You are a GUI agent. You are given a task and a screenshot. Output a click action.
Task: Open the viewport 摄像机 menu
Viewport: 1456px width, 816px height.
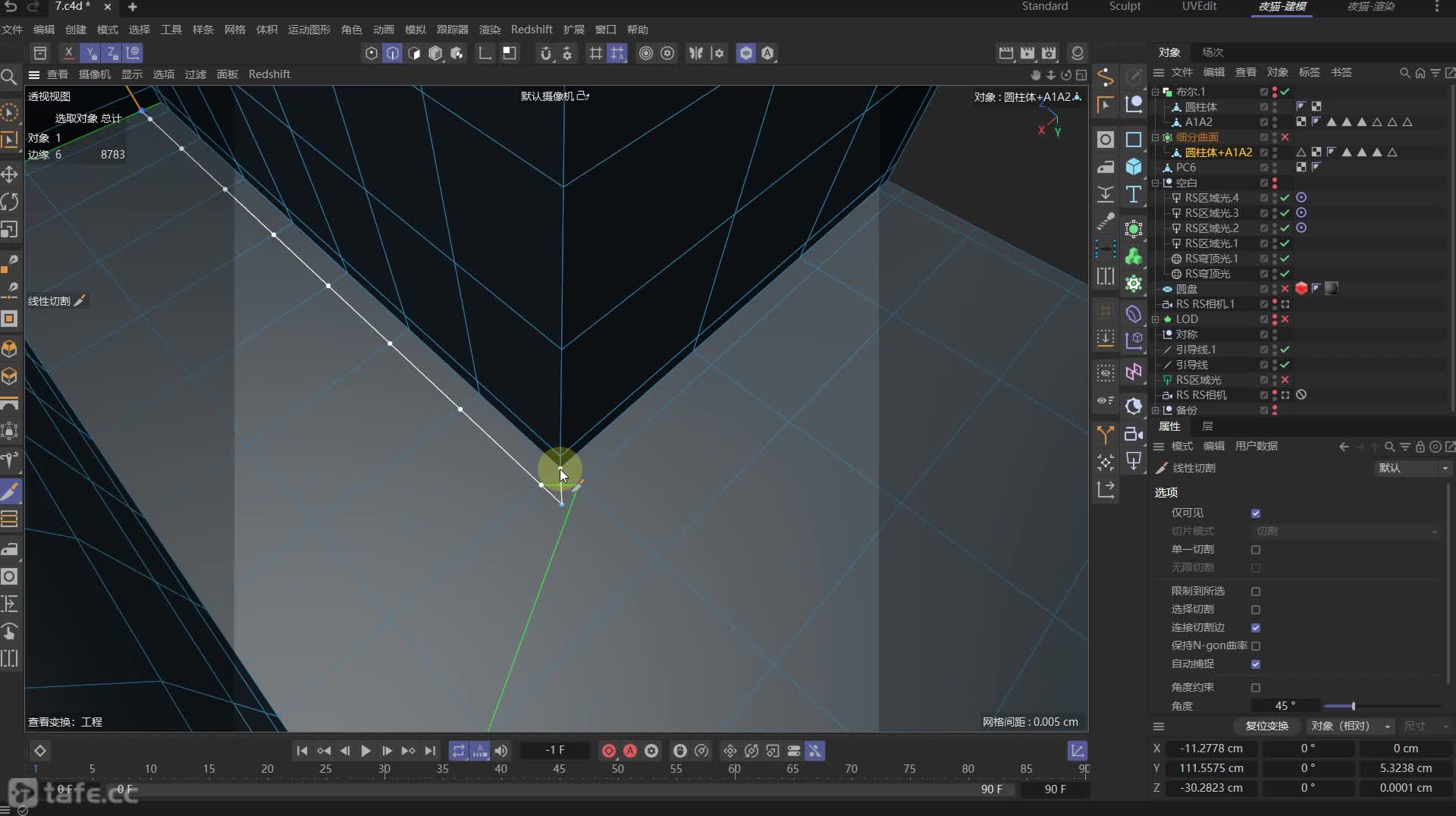coord(95,74)
